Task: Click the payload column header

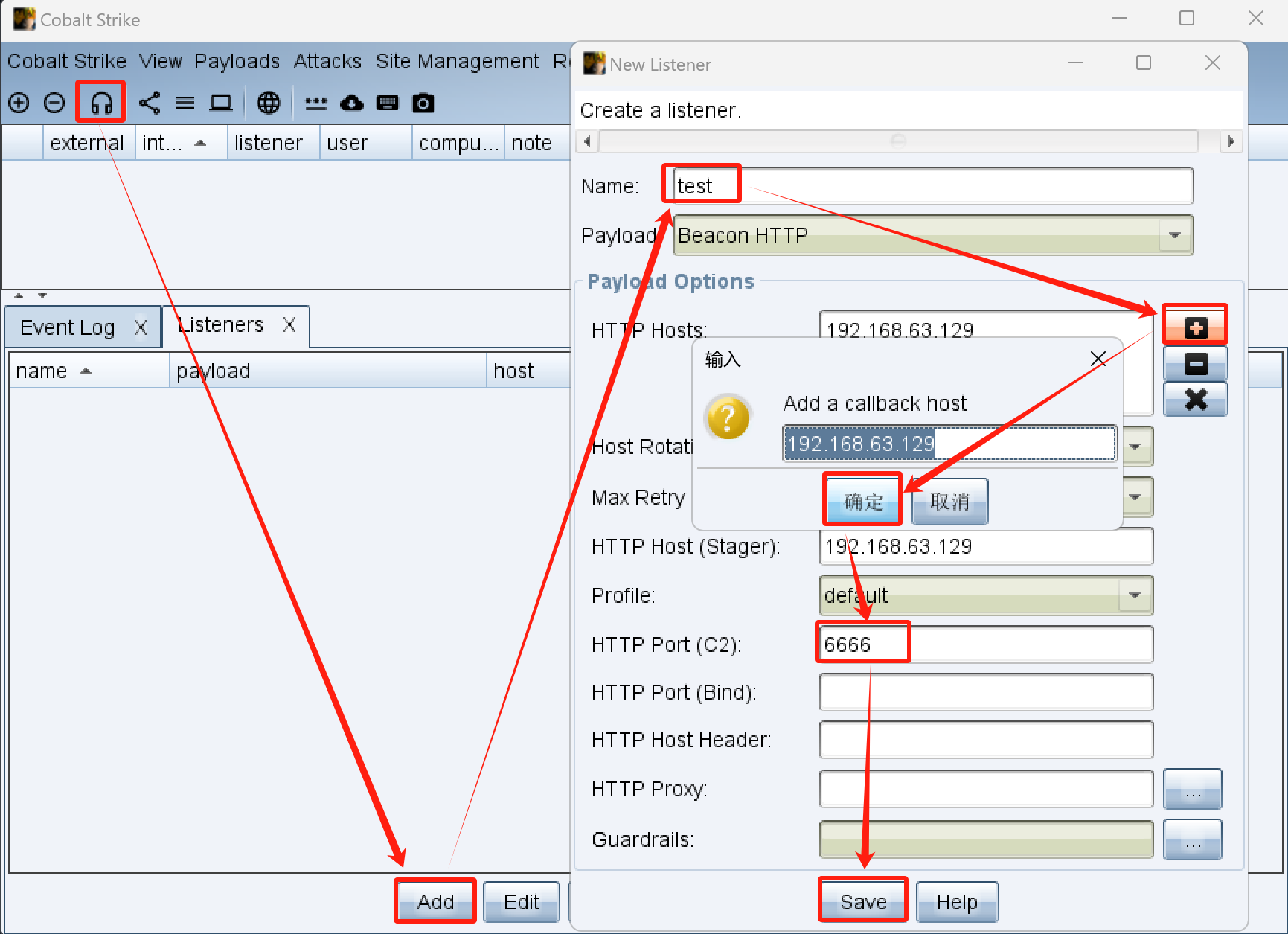Action: [328, 371]
